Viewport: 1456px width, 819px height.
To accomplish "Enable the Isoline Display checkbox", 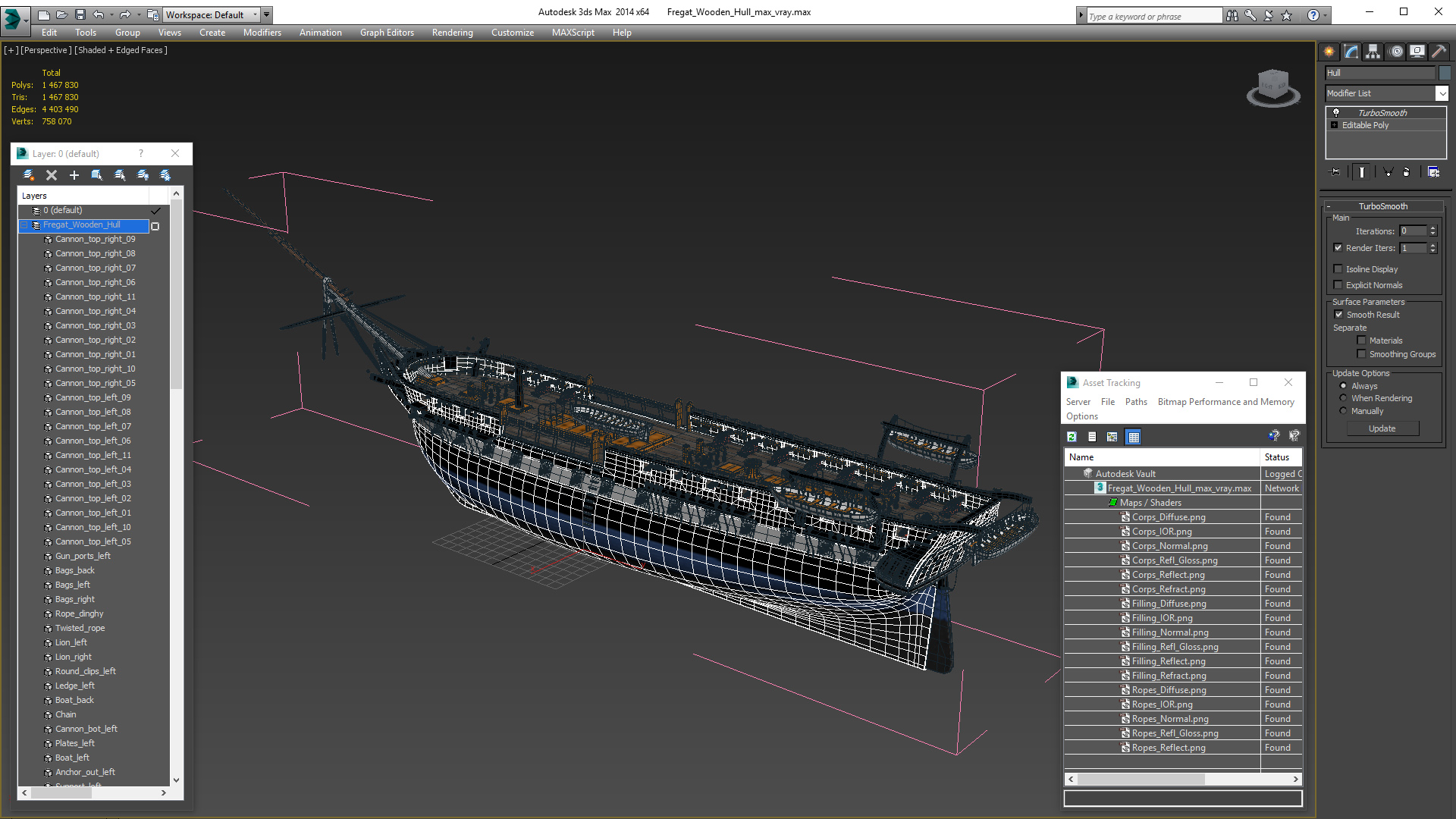I will (1338, 269).
